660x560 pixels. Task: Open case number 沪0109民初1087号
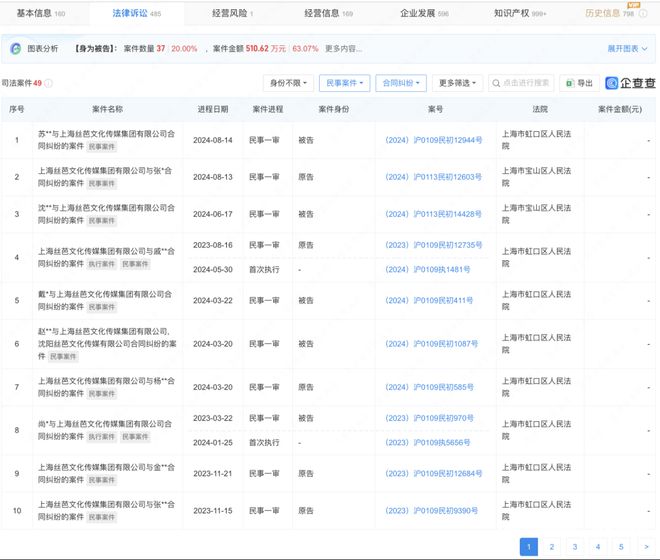[x=431, y=344]
